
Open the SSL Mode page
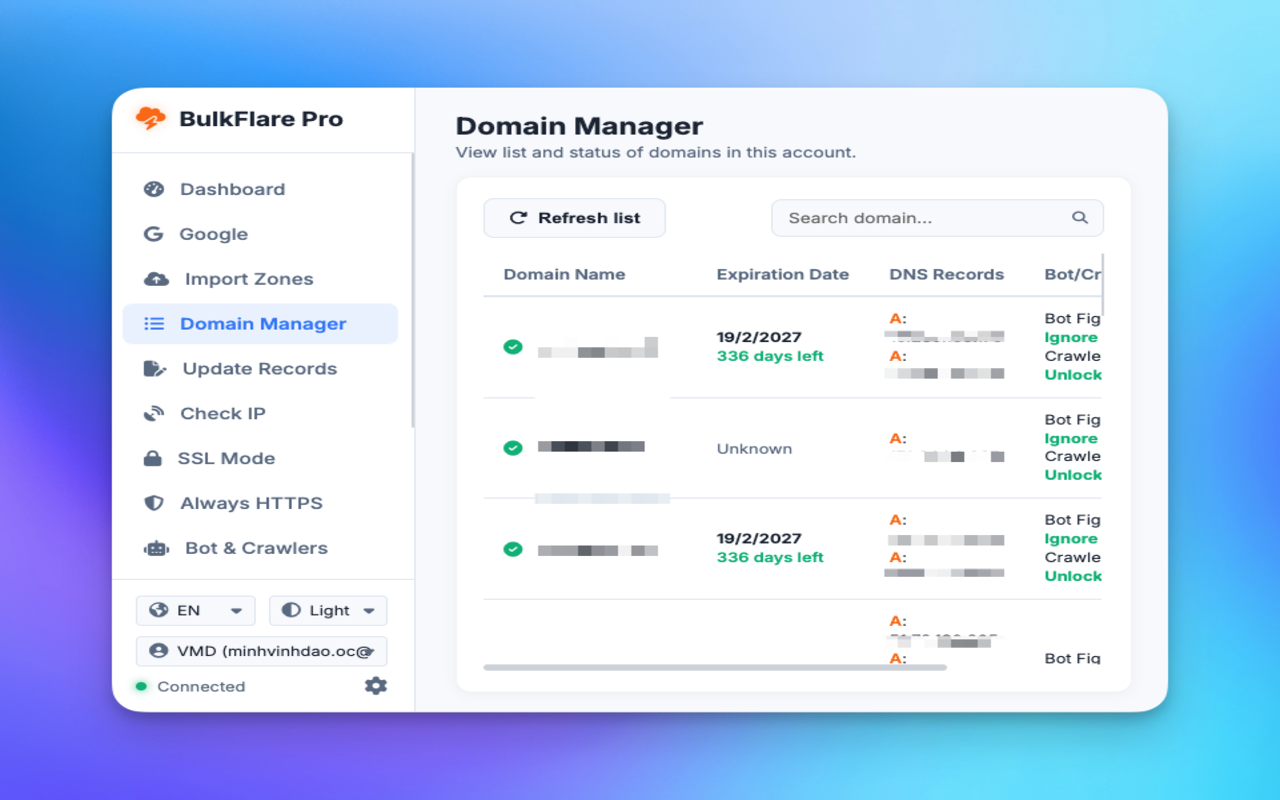[260, 459]
